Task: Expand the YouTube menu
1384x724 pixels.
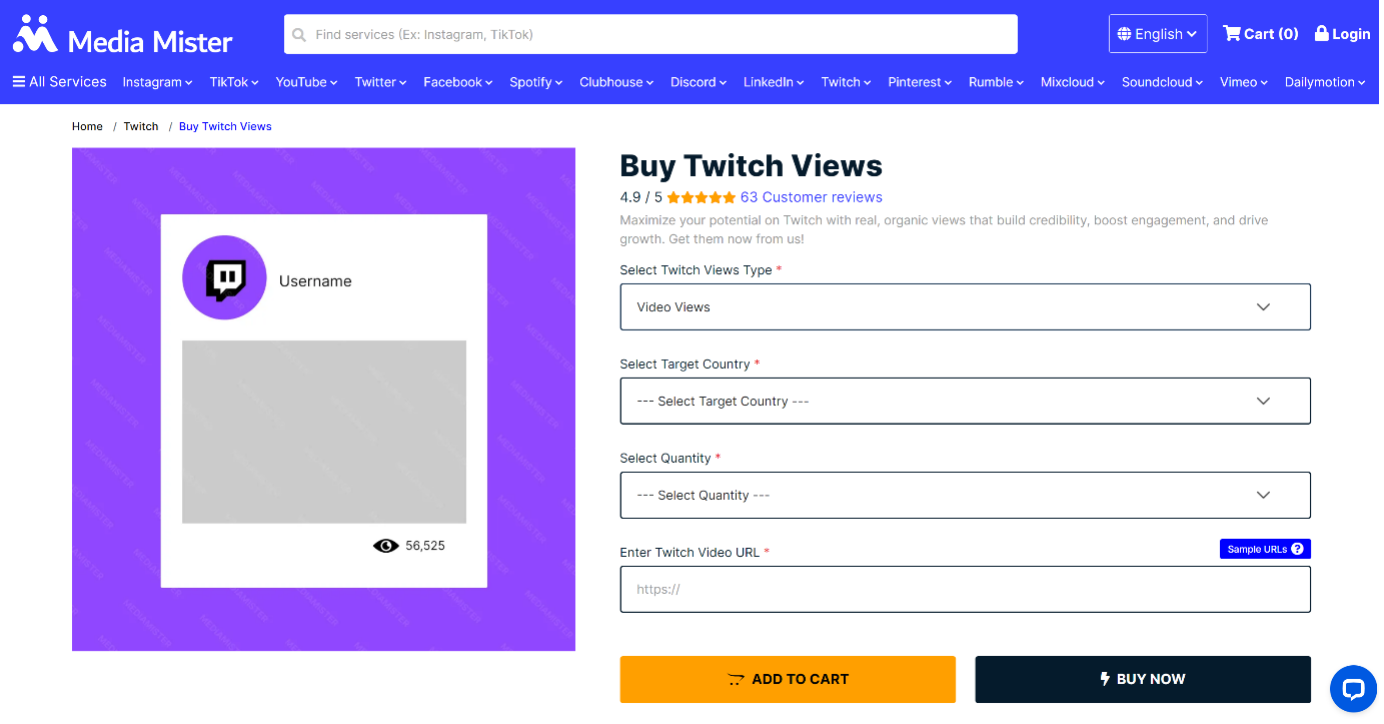Action: [306, 82]
